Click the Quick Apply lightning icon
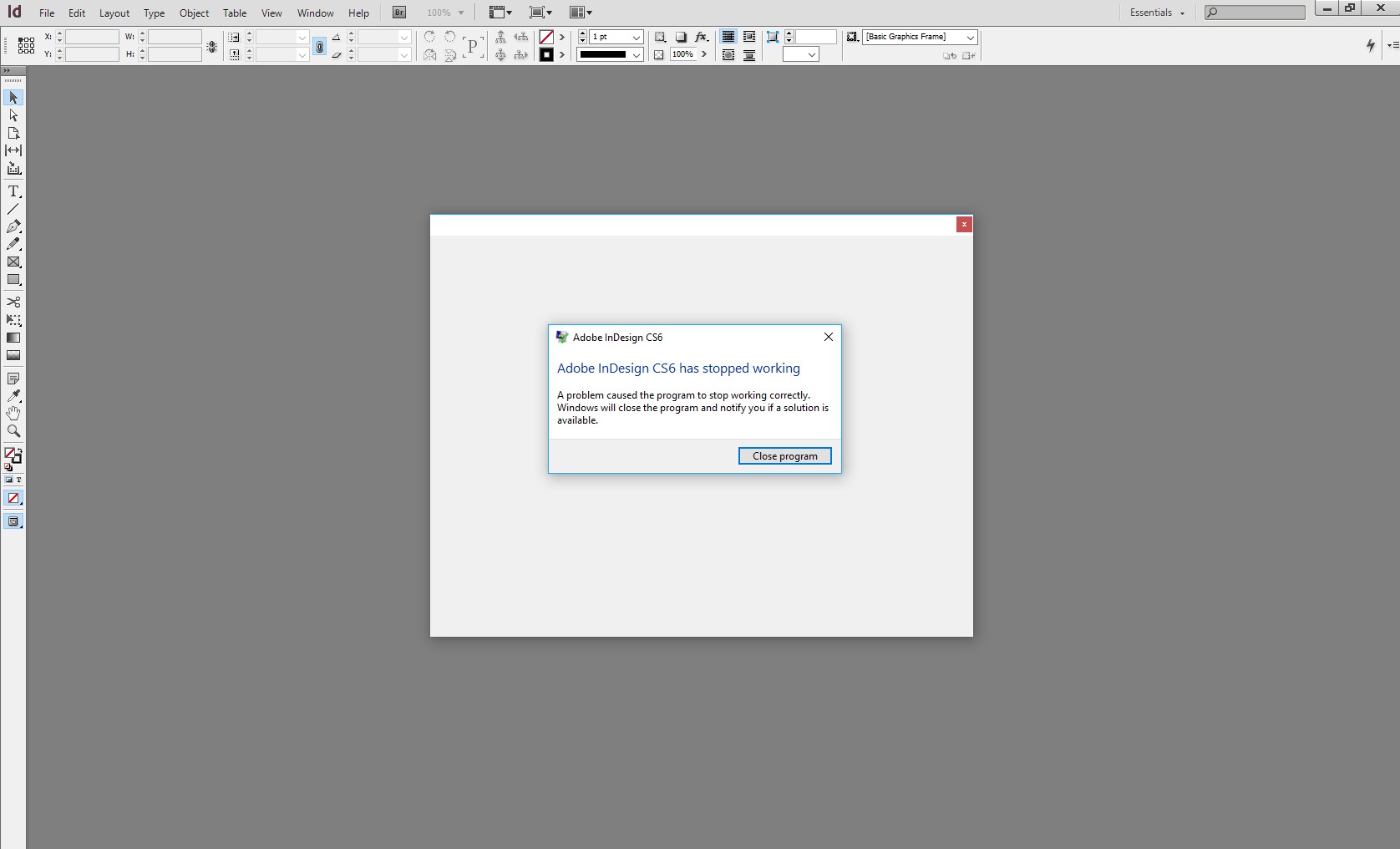This screenshot has height=849, width=1400. point(1370,45)
